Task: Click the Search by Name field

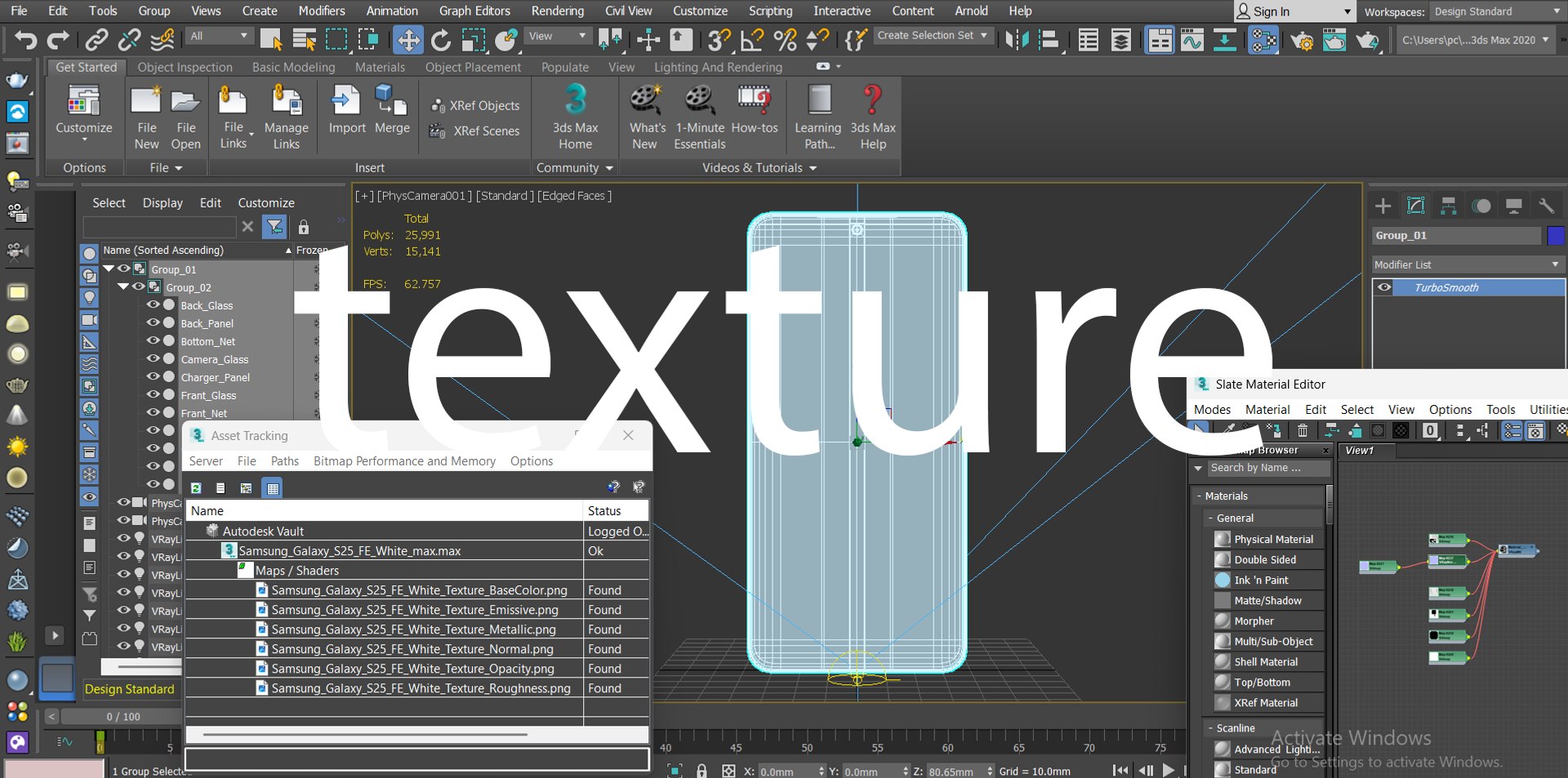Action: [x=1268, y=468]
